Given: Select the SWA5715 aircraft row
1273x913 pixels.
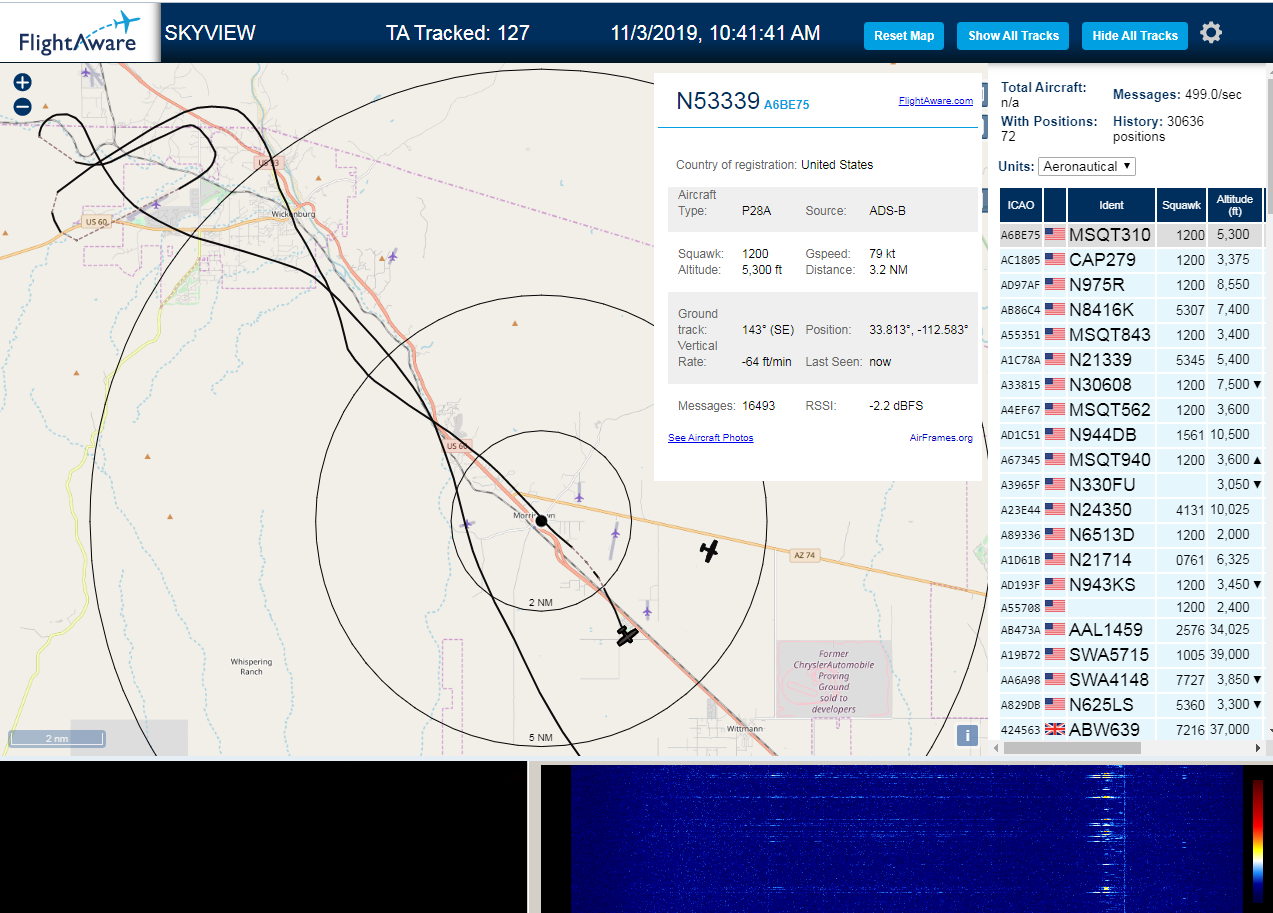Looking at the screenshot, I should [x=1132, y=655].
